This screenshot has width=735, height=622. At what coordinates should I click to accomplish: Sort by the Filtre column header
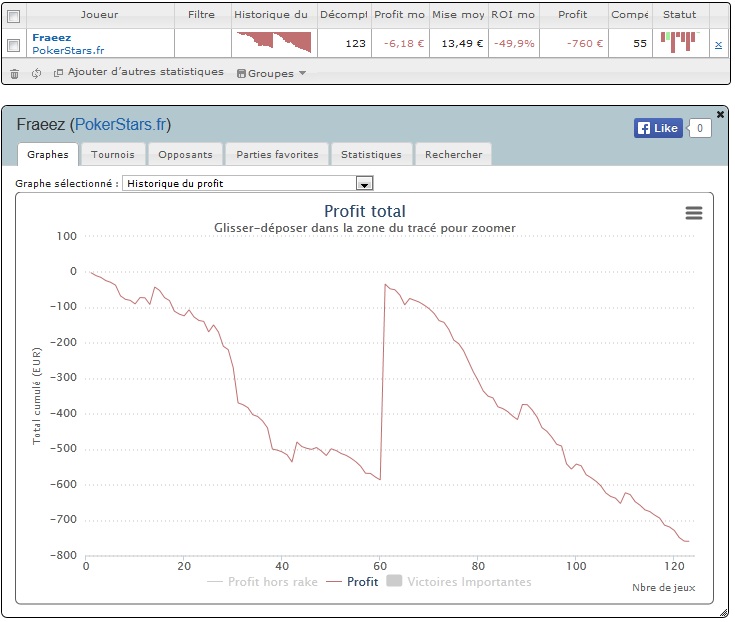(202, 15)
